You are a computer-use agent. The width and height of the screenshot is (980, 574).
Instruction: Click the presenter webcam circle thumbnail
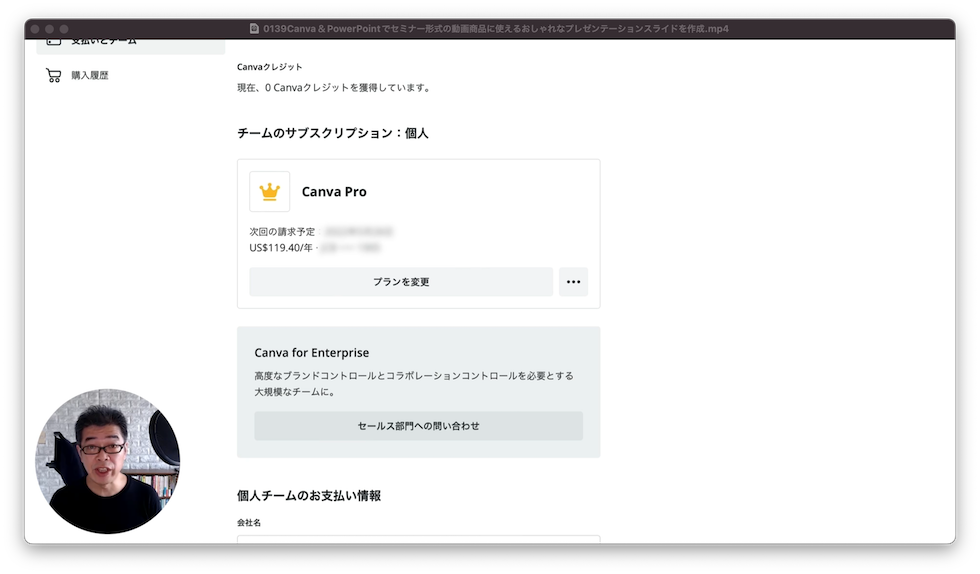click(x=107, y=461)
